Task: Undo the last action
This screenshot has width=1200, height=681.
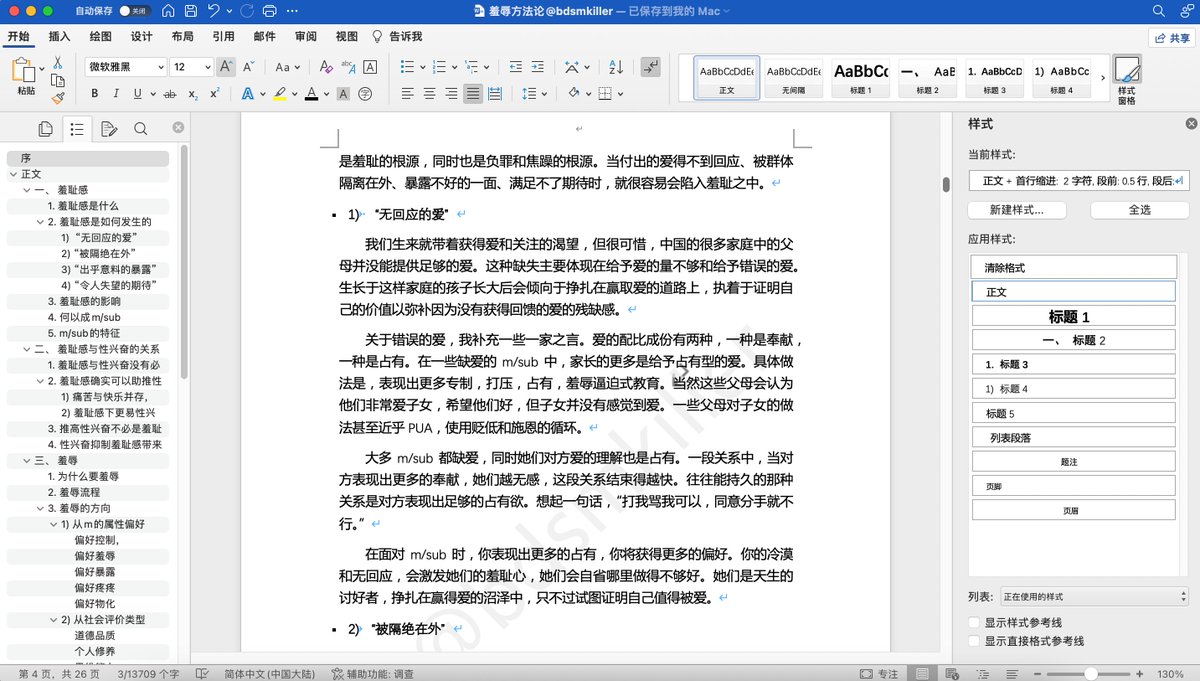Action: point(215,11)
